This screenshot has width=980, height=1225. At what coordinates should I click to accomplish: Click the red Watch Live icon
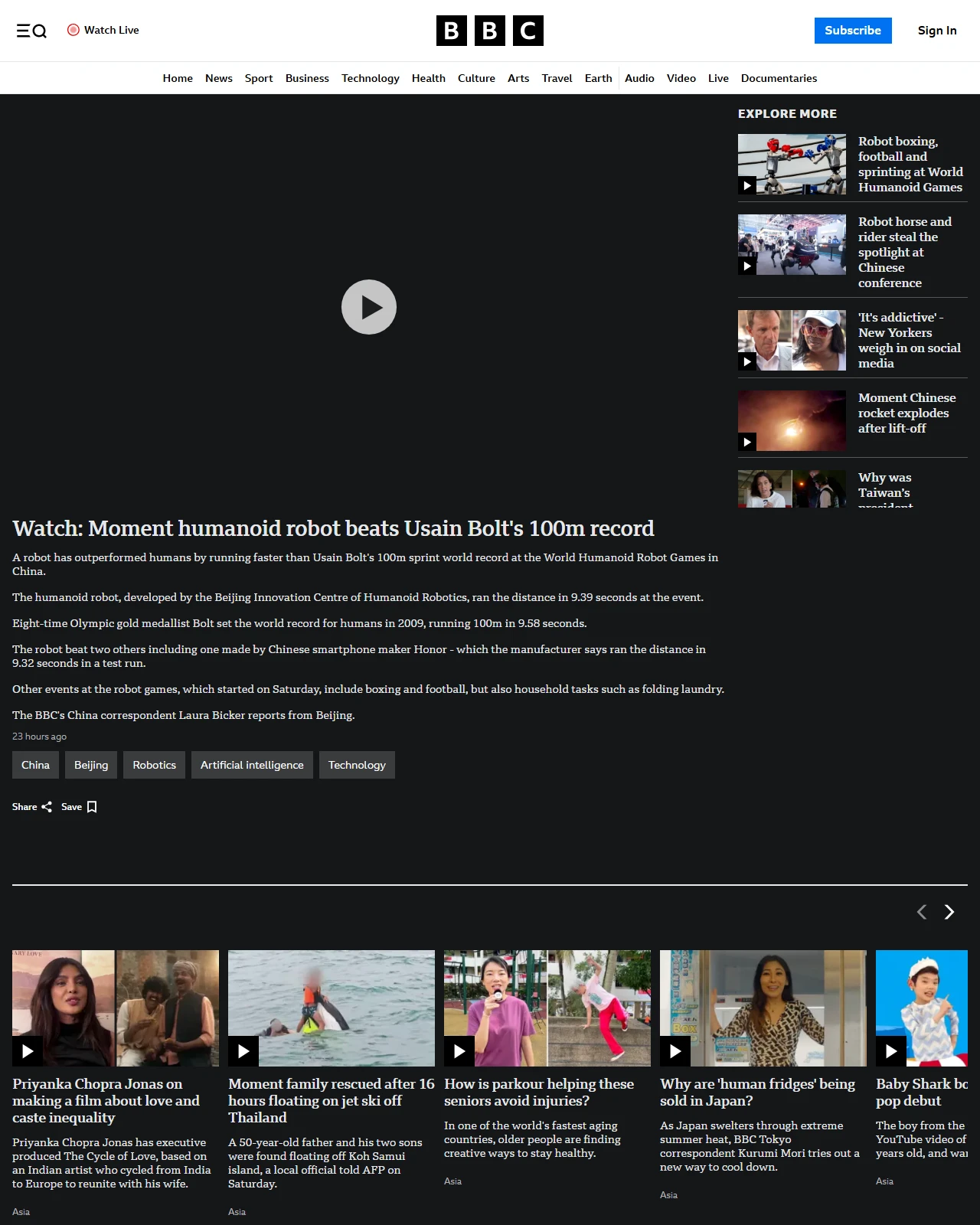point(73,30)
